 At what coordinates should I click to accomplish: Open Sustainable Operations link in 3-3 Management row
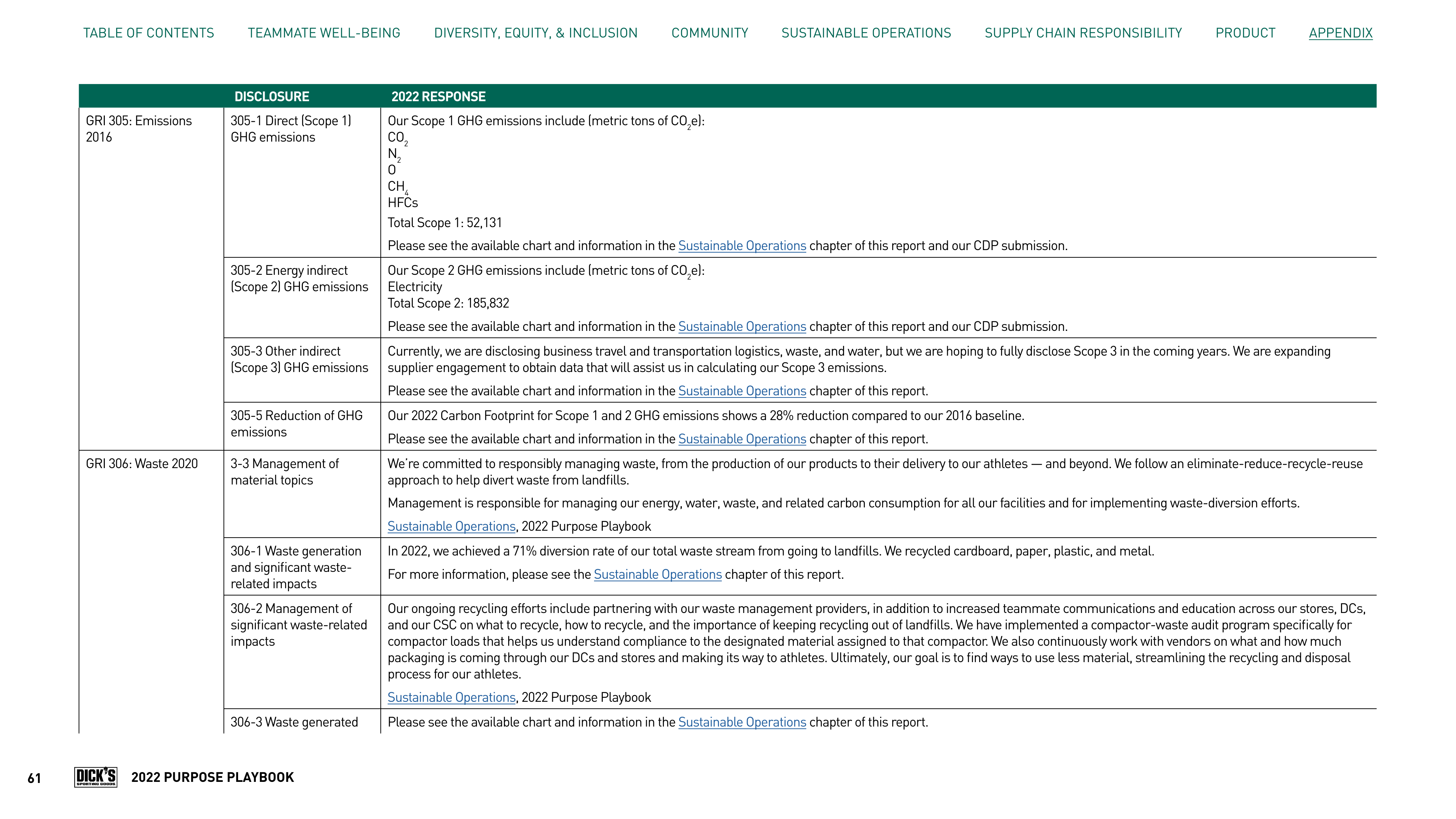click(x=452, y=526)
